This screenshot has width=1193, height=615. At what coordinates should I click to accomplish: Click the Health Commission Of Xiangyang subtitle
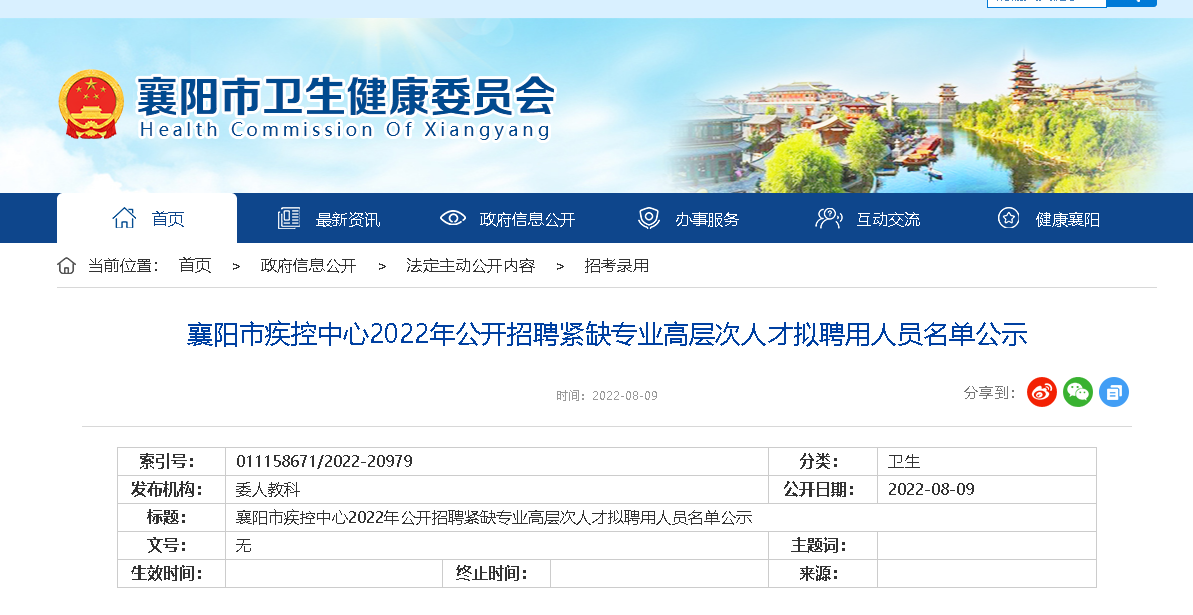345,129
